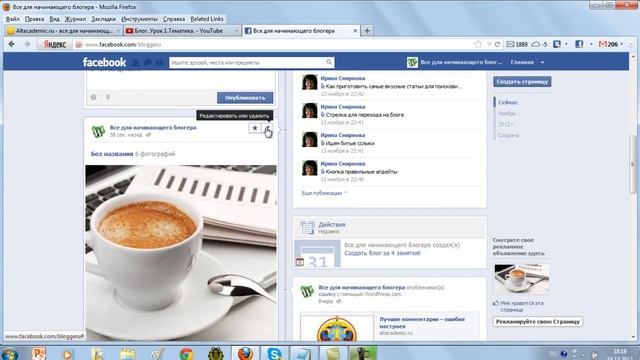The height and width of the screenshot is (360, 640).
Task: Open Google Chrome from the taskbar
Action: [186, 353]
